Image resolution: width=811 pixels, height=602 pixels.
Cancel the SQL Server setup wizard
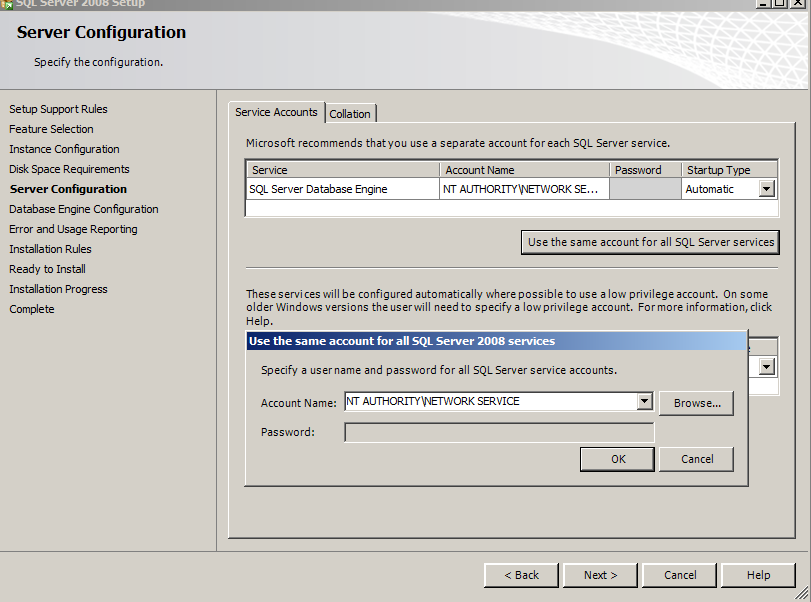680,575
